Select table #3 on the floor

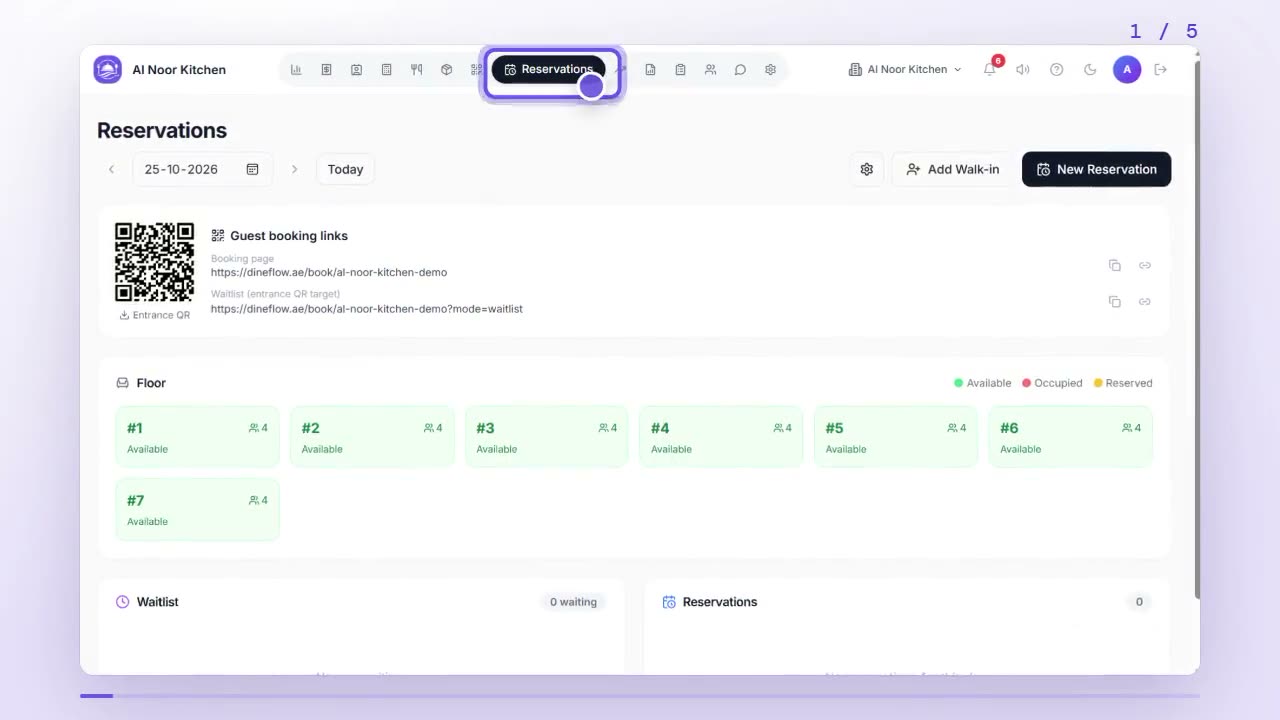point(547,437)
